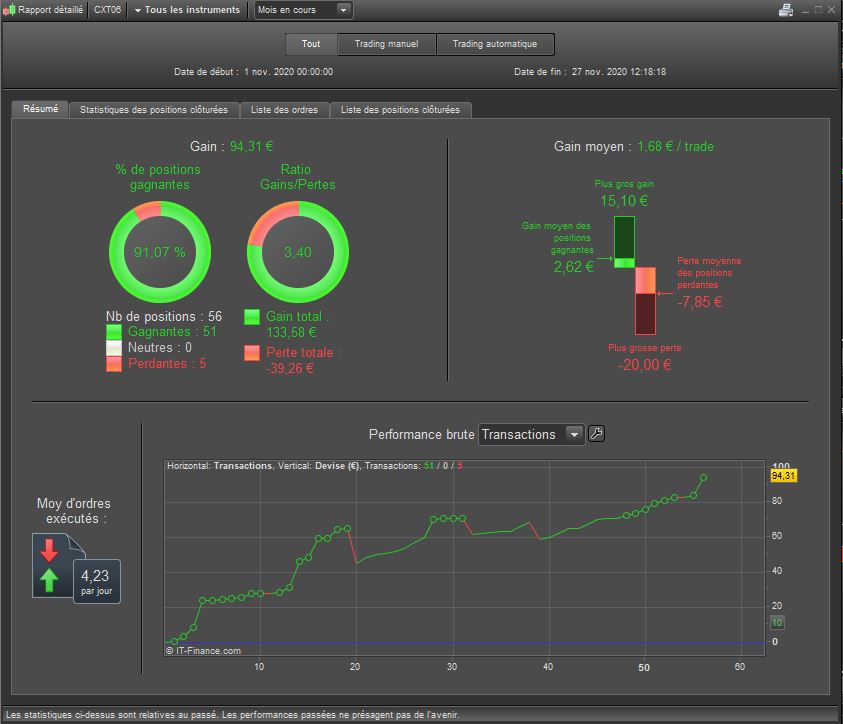Switch filter to Trading manuel
This screenshot has height=724, width=843.
(x=386, y=44)
